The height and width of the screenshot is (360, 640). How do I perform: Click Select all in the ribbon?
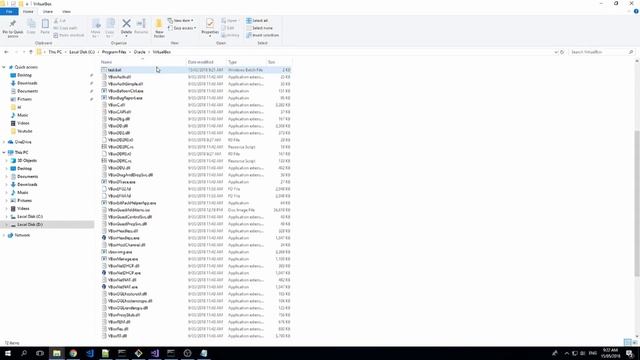pos(257,20)
